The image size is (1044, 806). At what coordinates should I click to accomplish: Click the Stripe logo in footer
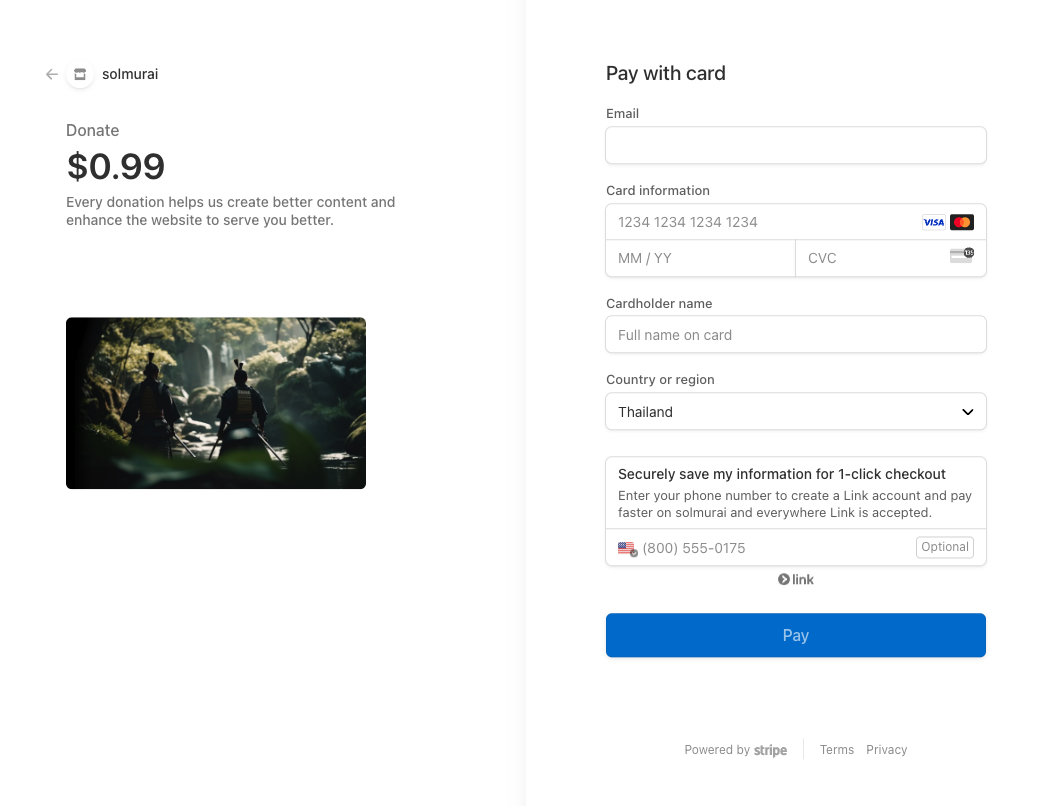pyautogui.click(x=770, y=750)
